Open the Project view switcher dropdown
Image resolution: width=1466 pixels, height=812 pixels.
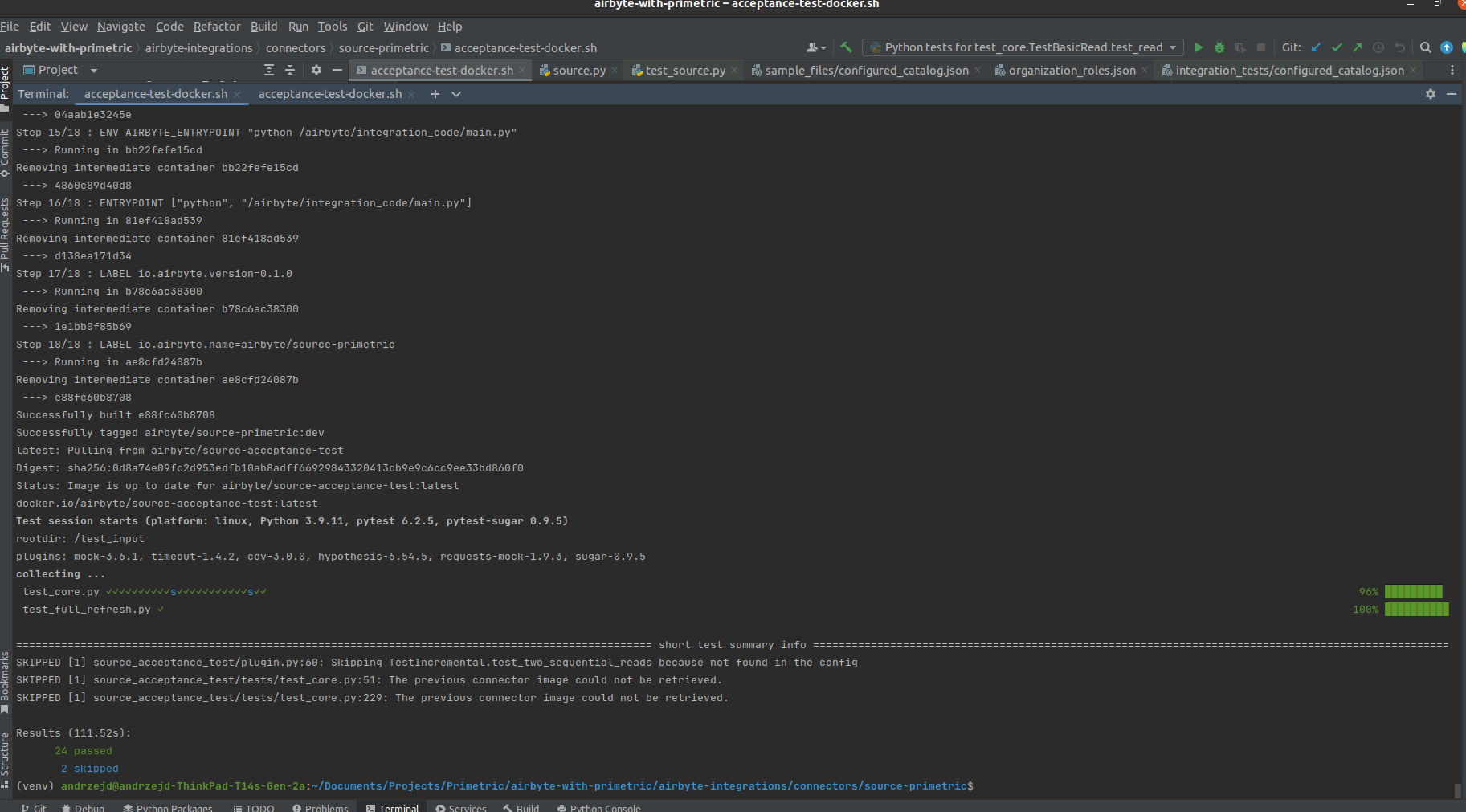click(x=94, y=70)
